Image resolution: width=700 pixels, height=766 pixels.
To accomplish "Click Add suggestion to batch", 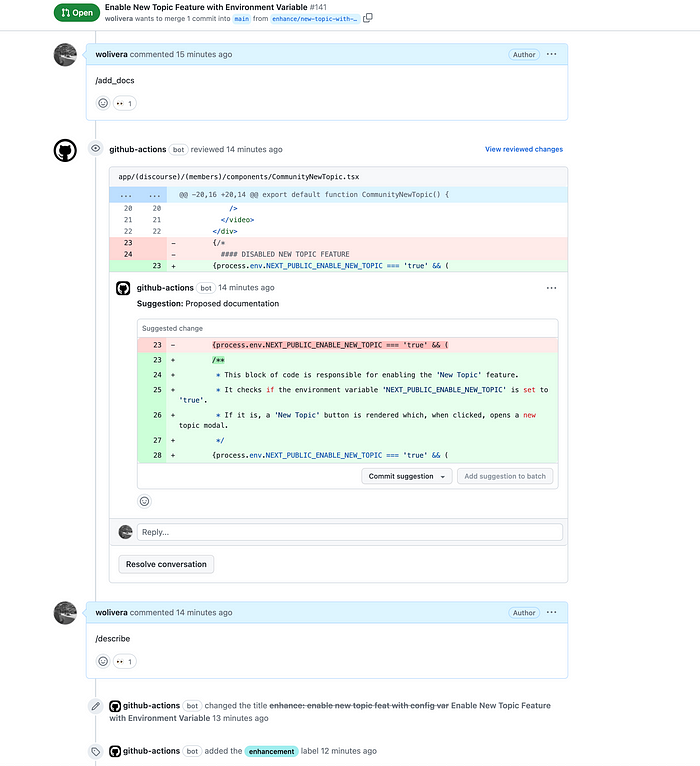I will point(505,476).
